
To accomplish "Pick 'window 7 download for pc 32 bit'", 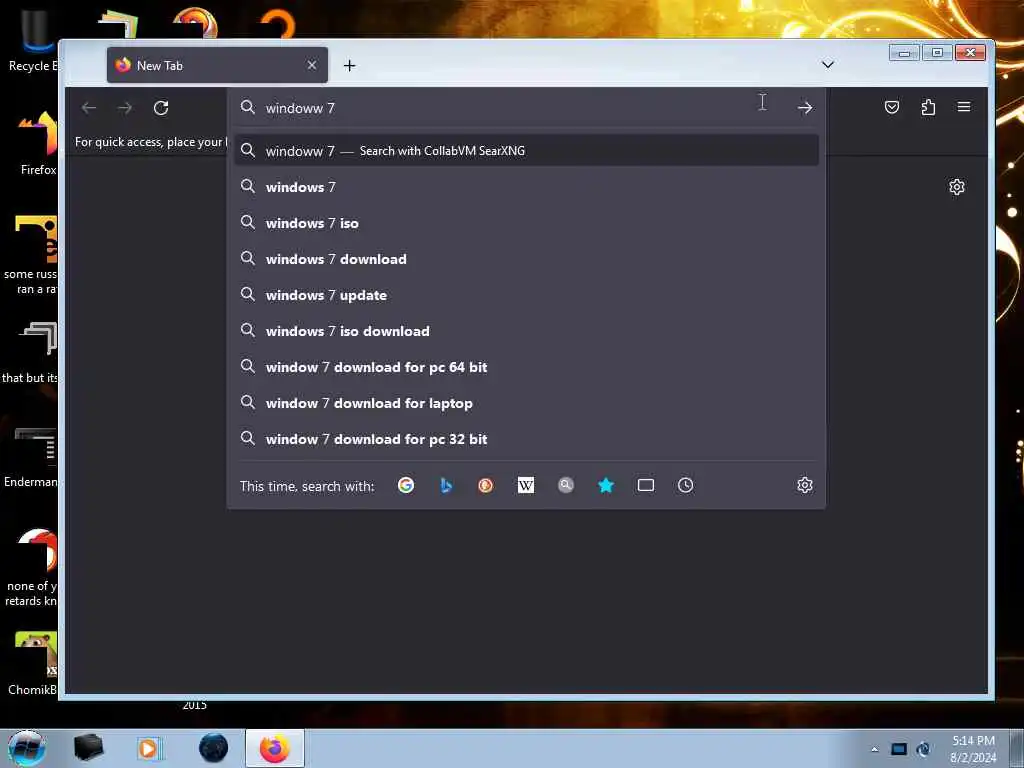I will (526, 439).
